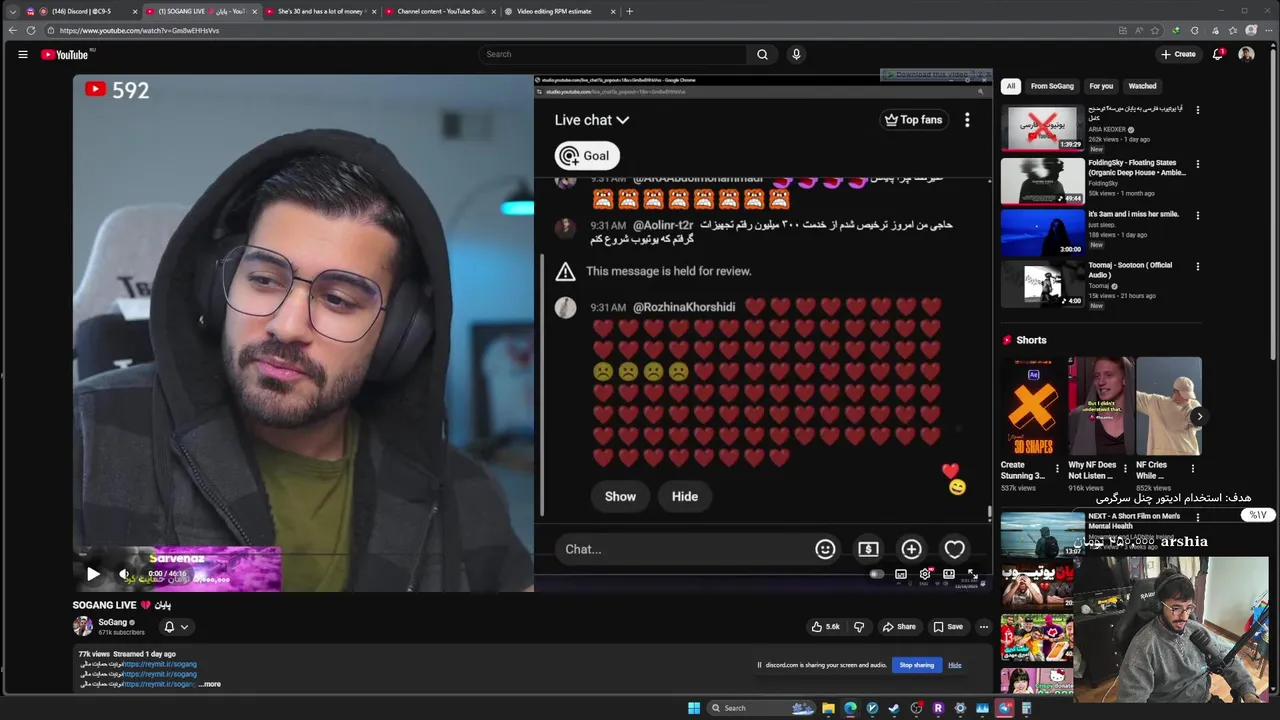Hide the held chat message
This screenshot has height=720, width=1280.
coord(685,496)
